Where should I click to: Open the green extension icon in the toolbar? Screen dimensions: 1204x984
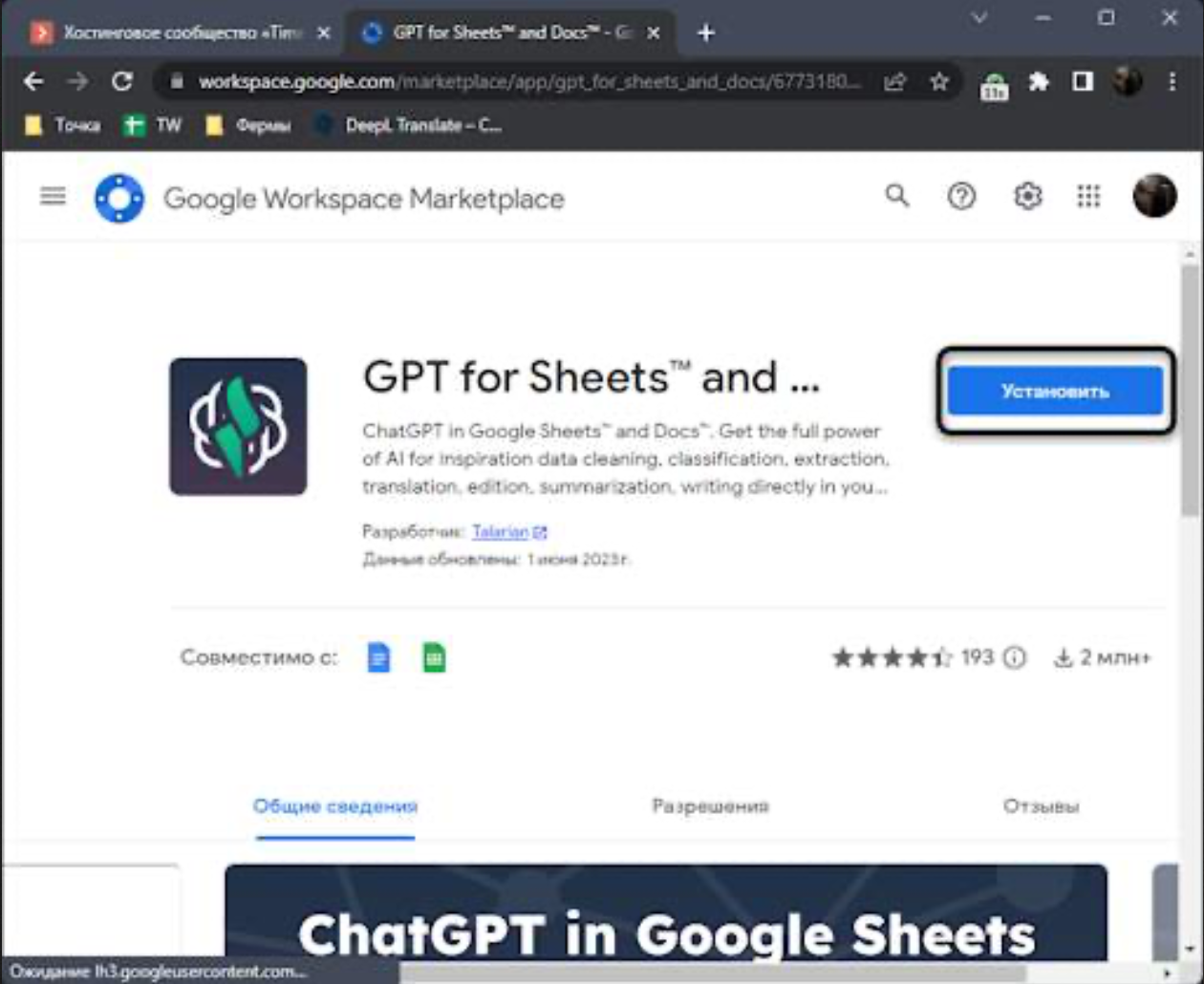pos(994,85)
